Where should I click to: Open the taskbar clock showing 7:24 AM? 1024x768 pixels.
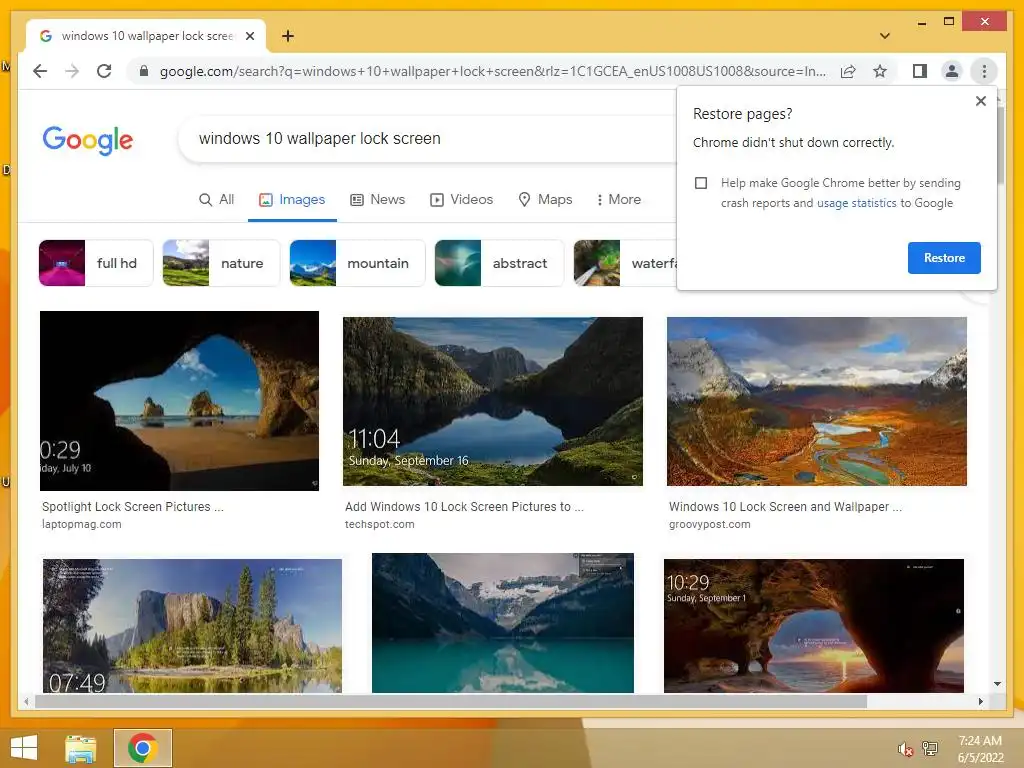coord(980,749)
